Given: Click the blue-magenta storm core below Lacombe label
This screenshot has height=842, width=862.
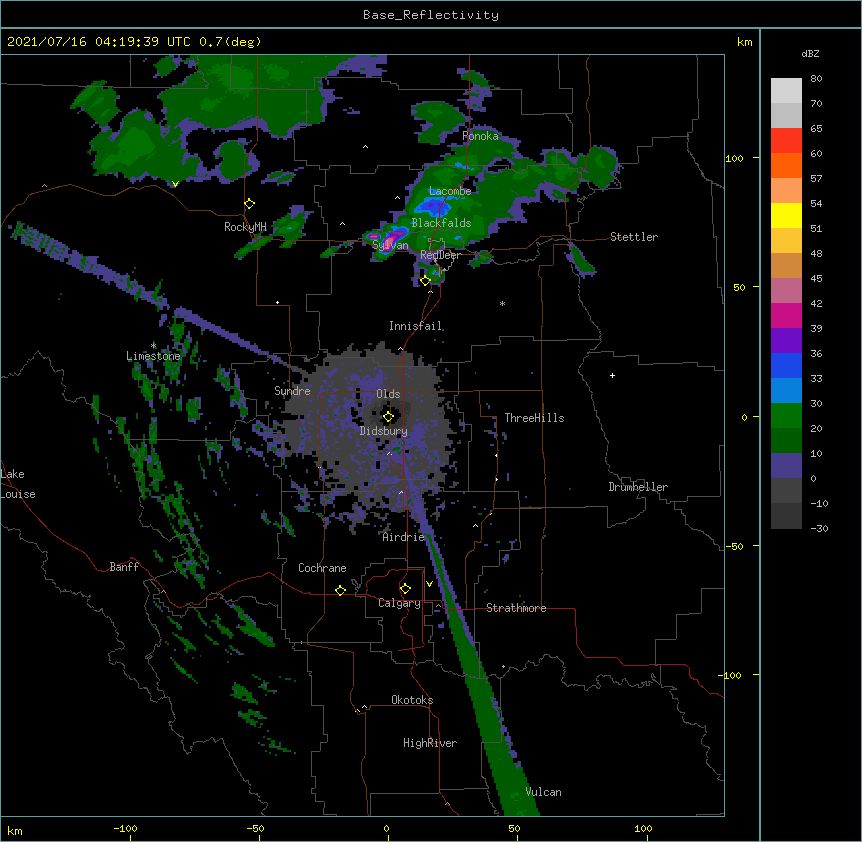Looking at the screenshot, I should (x=432, y=208).
